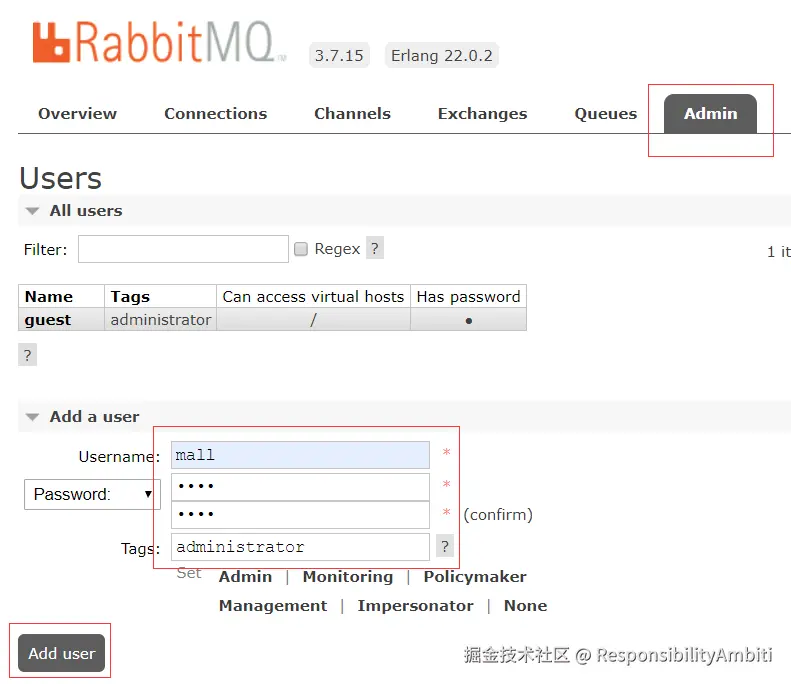Switch to the Overview tab
Viewport: 791px width, 684px height.
click(77, 113)
